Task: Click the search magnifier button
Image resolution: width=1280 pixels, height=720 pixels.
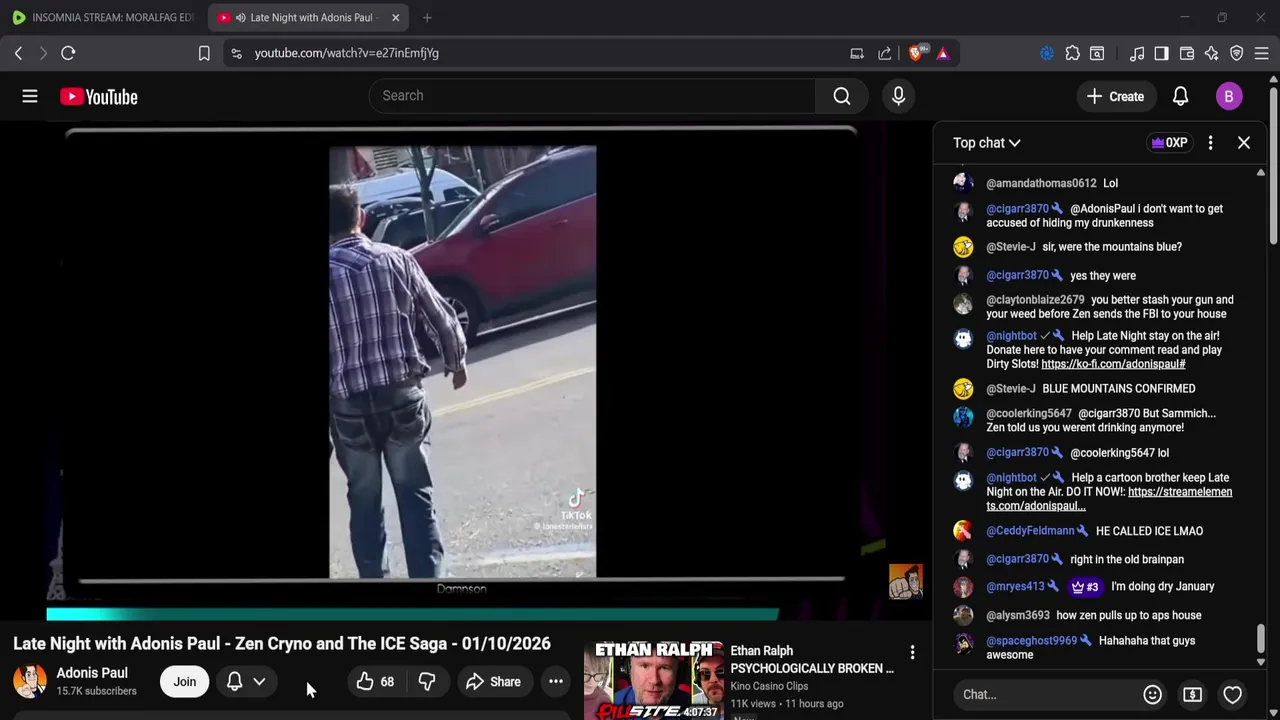Action: [x=842, y=96]
